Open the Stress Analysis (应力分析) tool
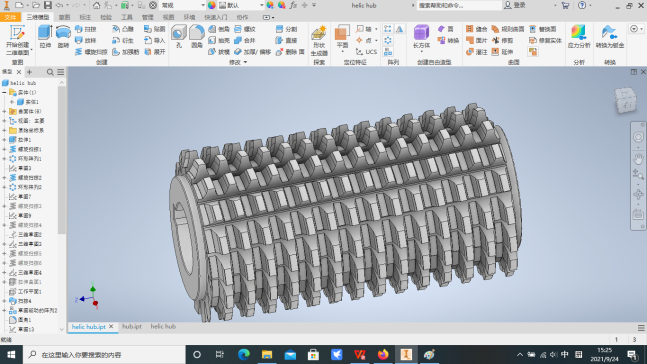Image resolution: width=647 pixels, height=364 pixels. pyautogui.click(x=579, y=37)
